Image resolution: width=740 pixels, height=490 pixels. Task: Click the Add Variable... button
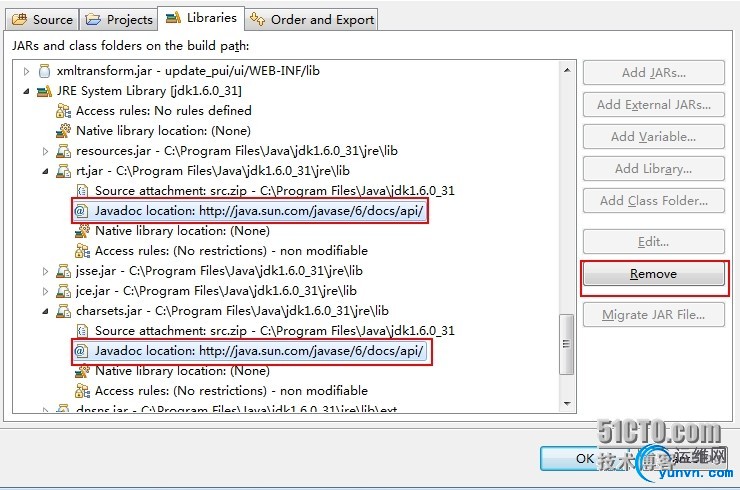click(654, 136)
